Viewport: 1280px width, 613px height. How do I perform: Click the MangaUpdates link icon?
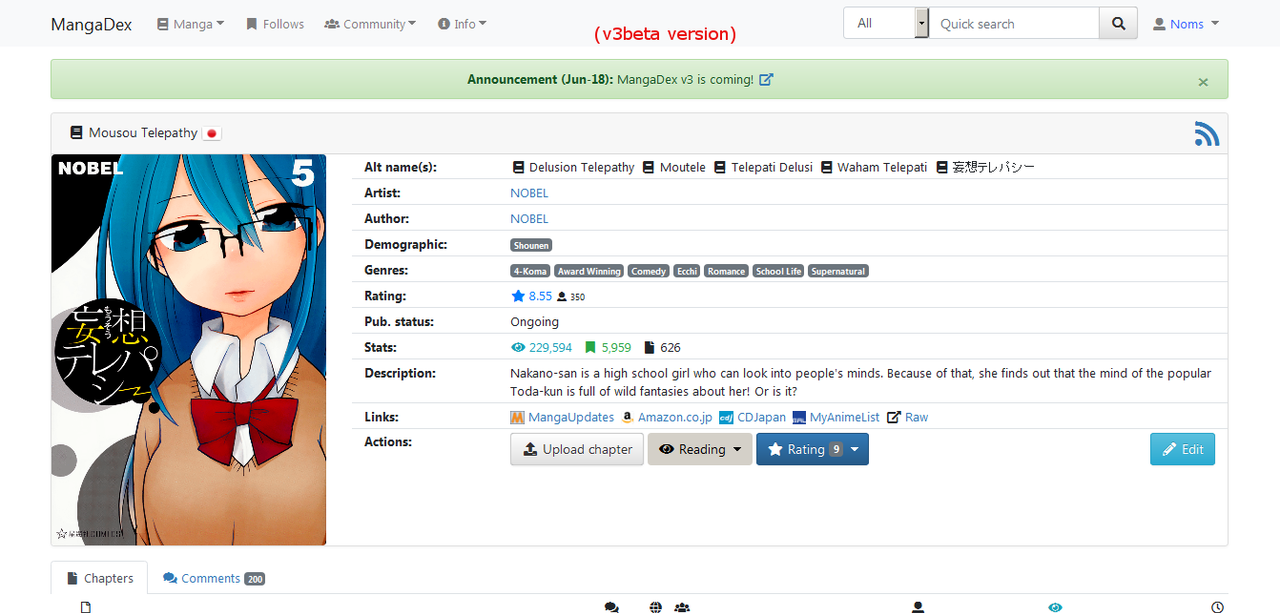pyautogui.click(x=517, y=417)
